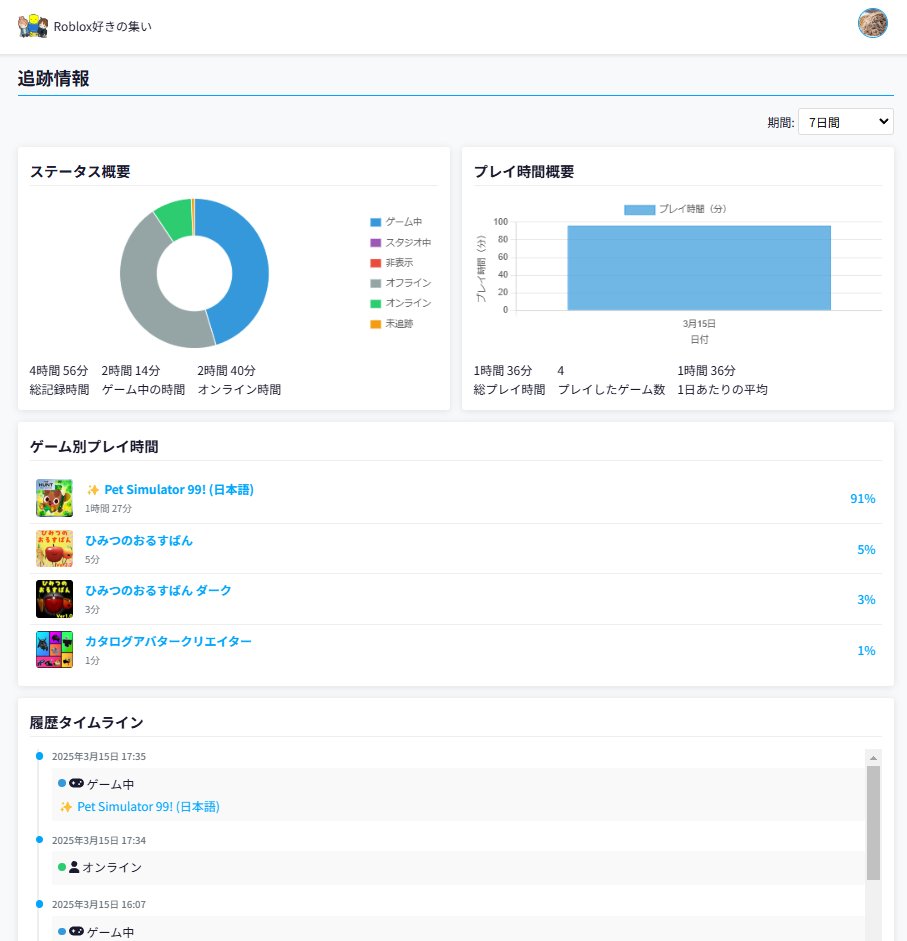Viewport: 907px width, 941px height.
Task: Toggle the 非表示 legend entry
Action: click(392, 263)
